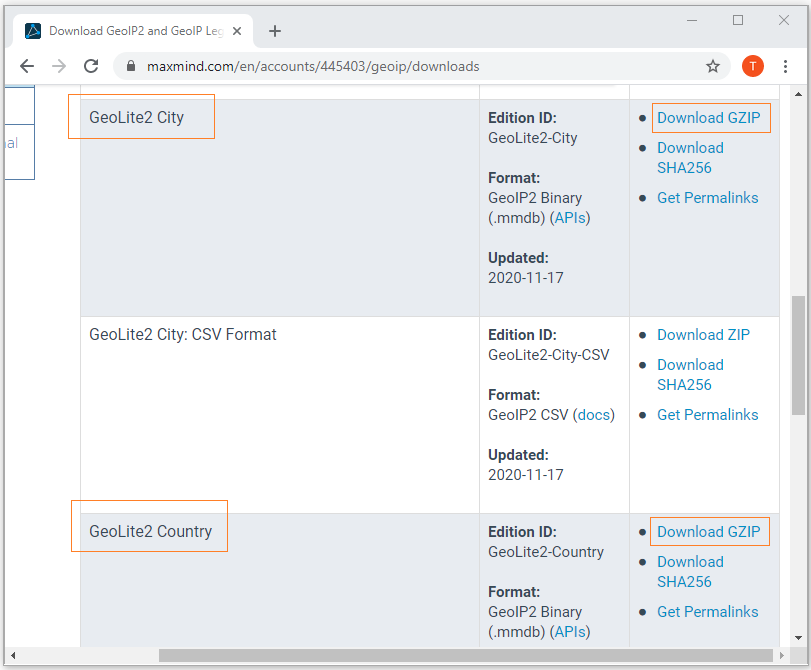
Task: Download GZIP for GeoLite2 Country
Action: [709, 532]
